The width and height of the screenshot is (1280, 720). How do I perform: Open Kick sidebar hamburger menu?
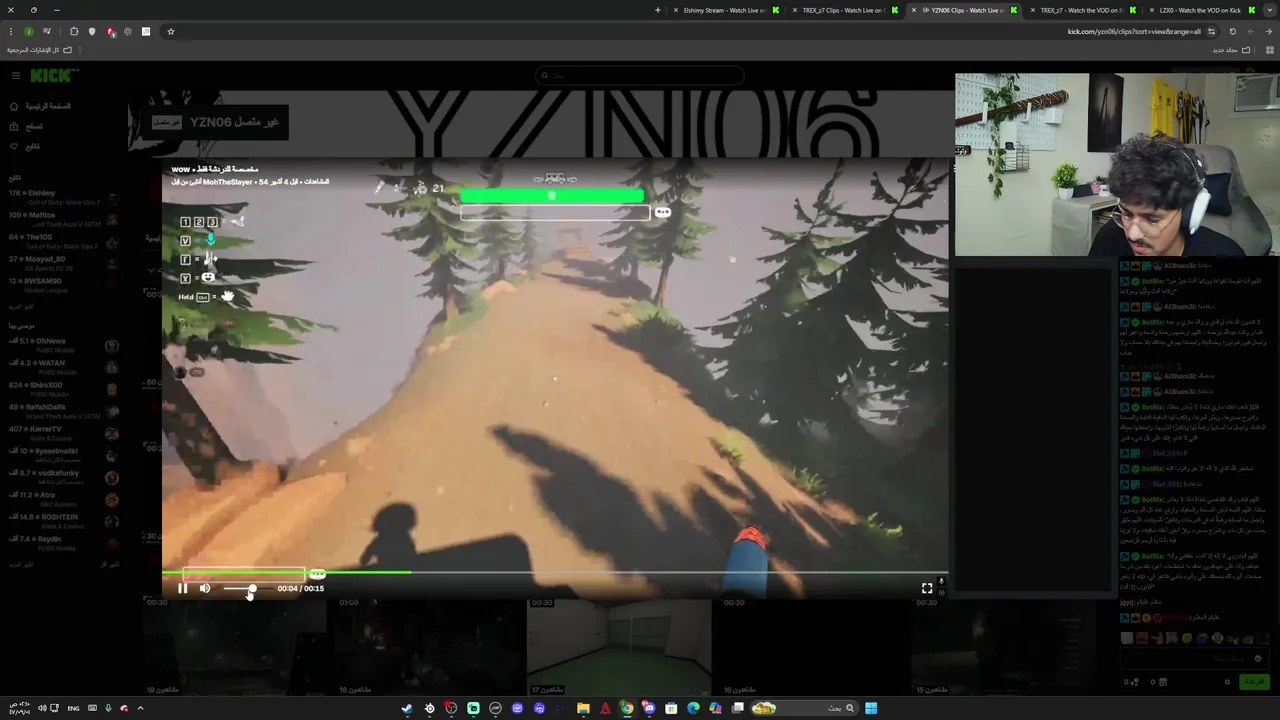(x=15, y=75)
